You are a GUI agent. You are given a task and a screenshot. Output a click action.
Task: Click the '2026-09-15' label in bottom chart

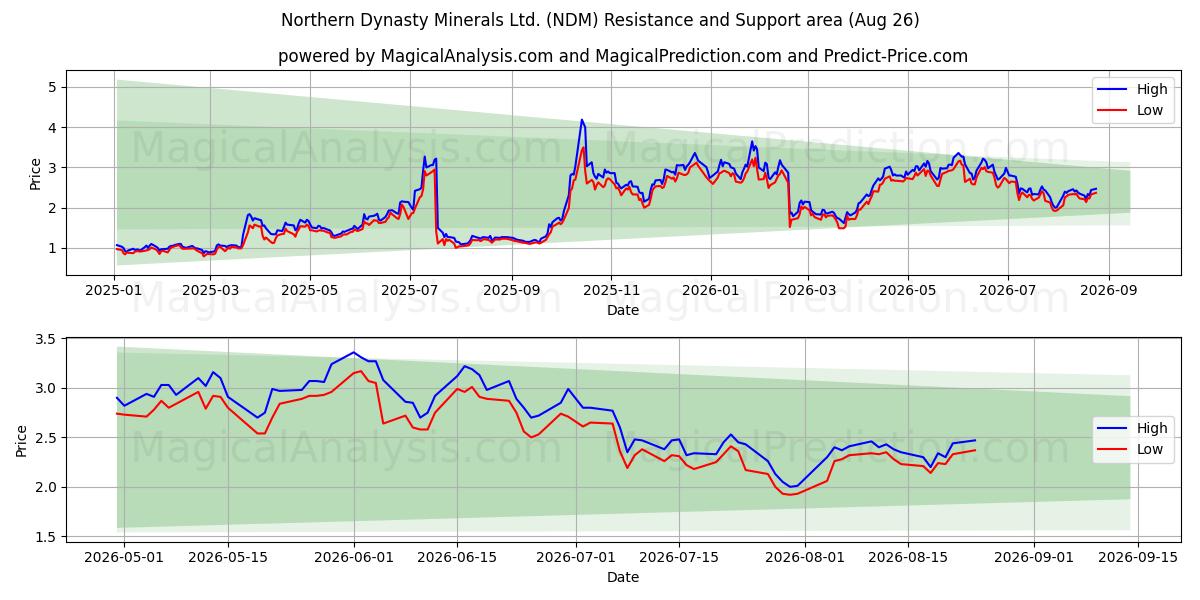tap(1136, 557)
